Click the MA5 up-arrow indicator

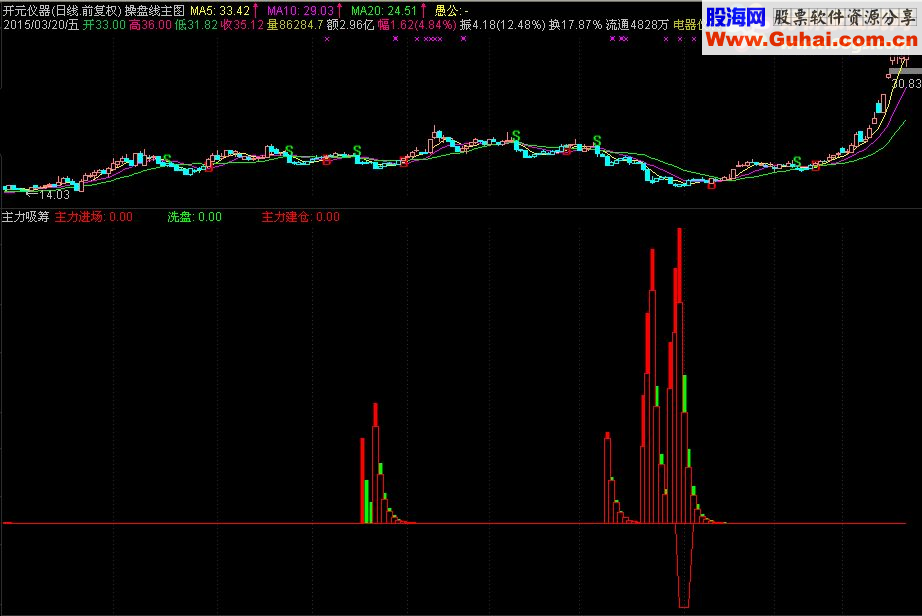click(x=255, y=11)
